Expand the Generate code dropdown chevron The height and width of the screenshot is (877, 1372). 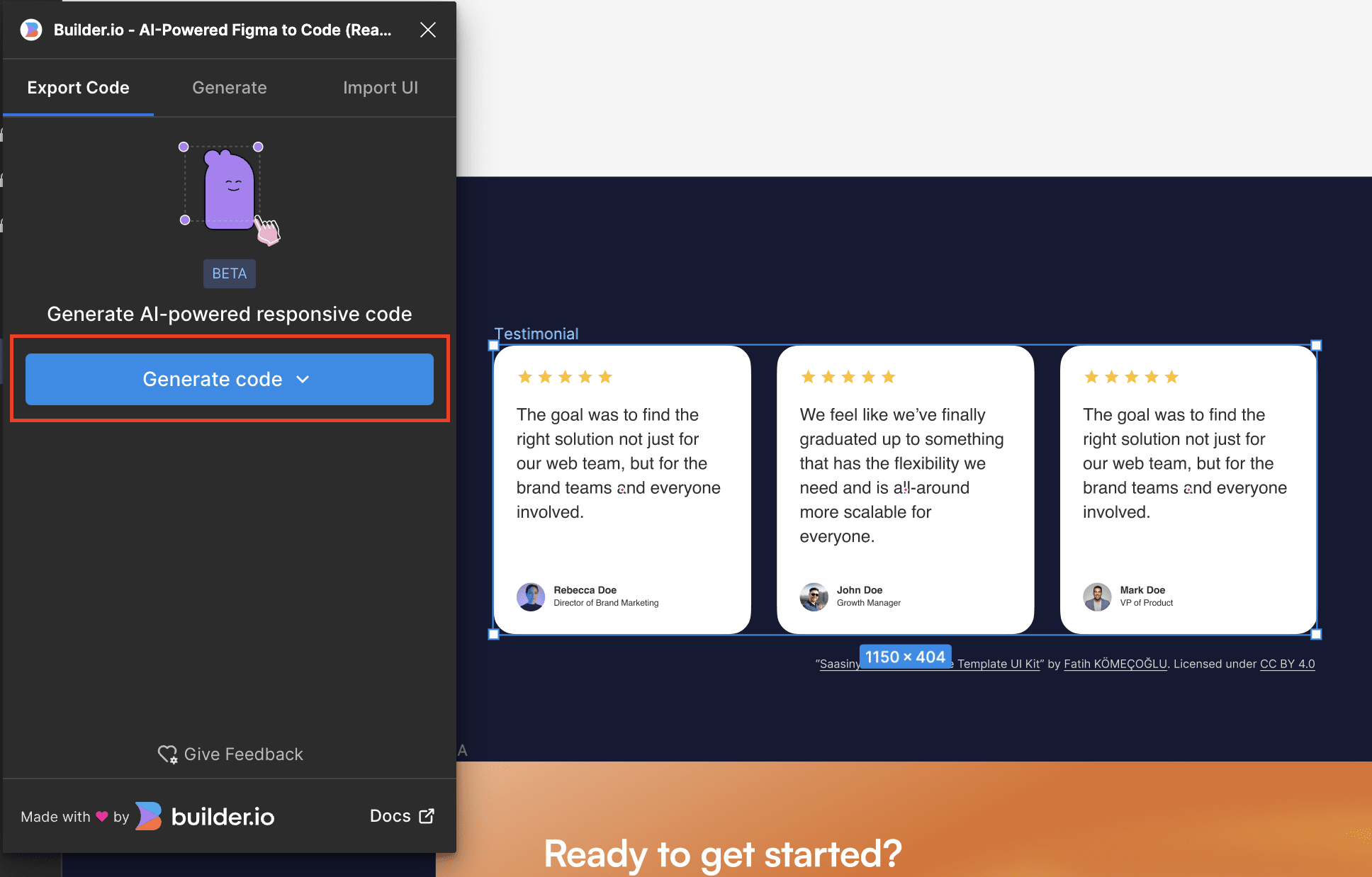pos(303,380)
